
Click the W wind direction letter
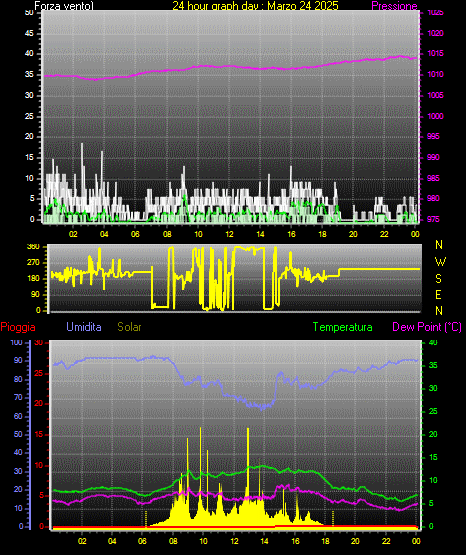[440, 262]
